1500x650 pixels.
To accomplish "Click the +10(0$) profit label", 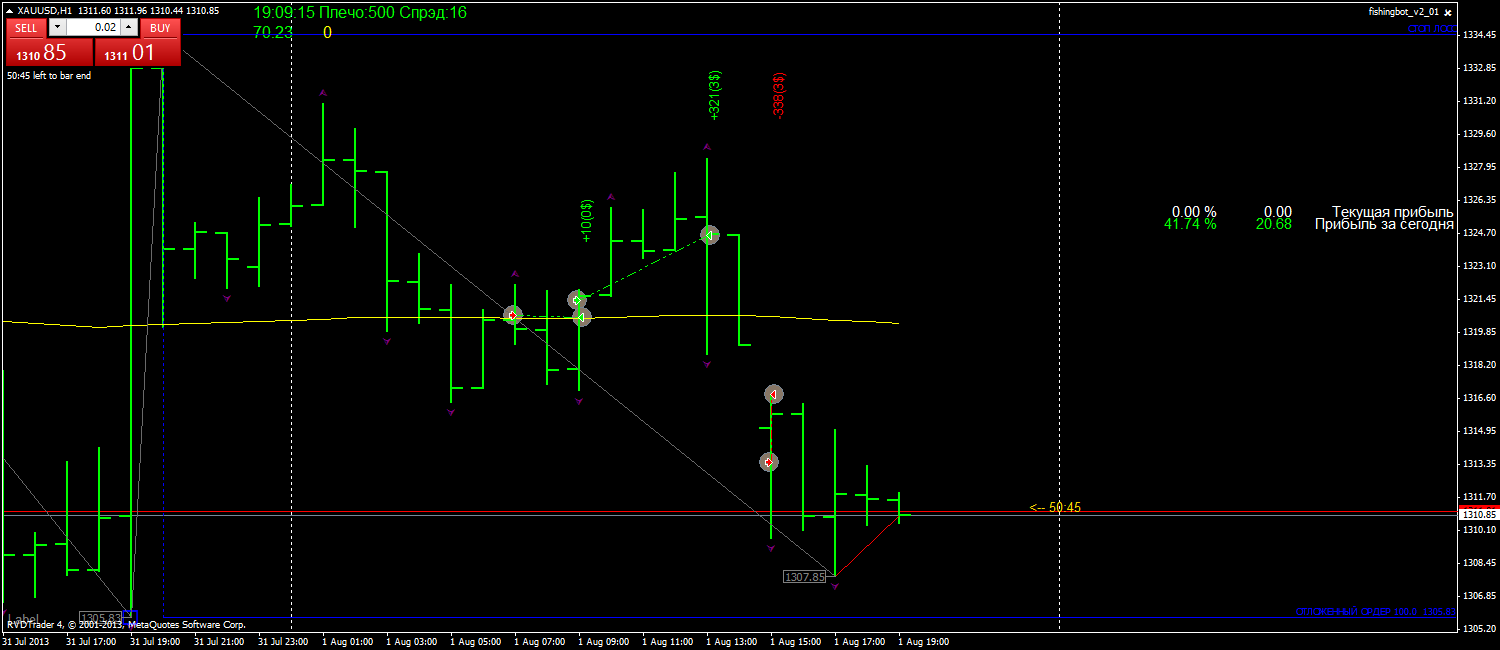I will (x=586, y=220).
